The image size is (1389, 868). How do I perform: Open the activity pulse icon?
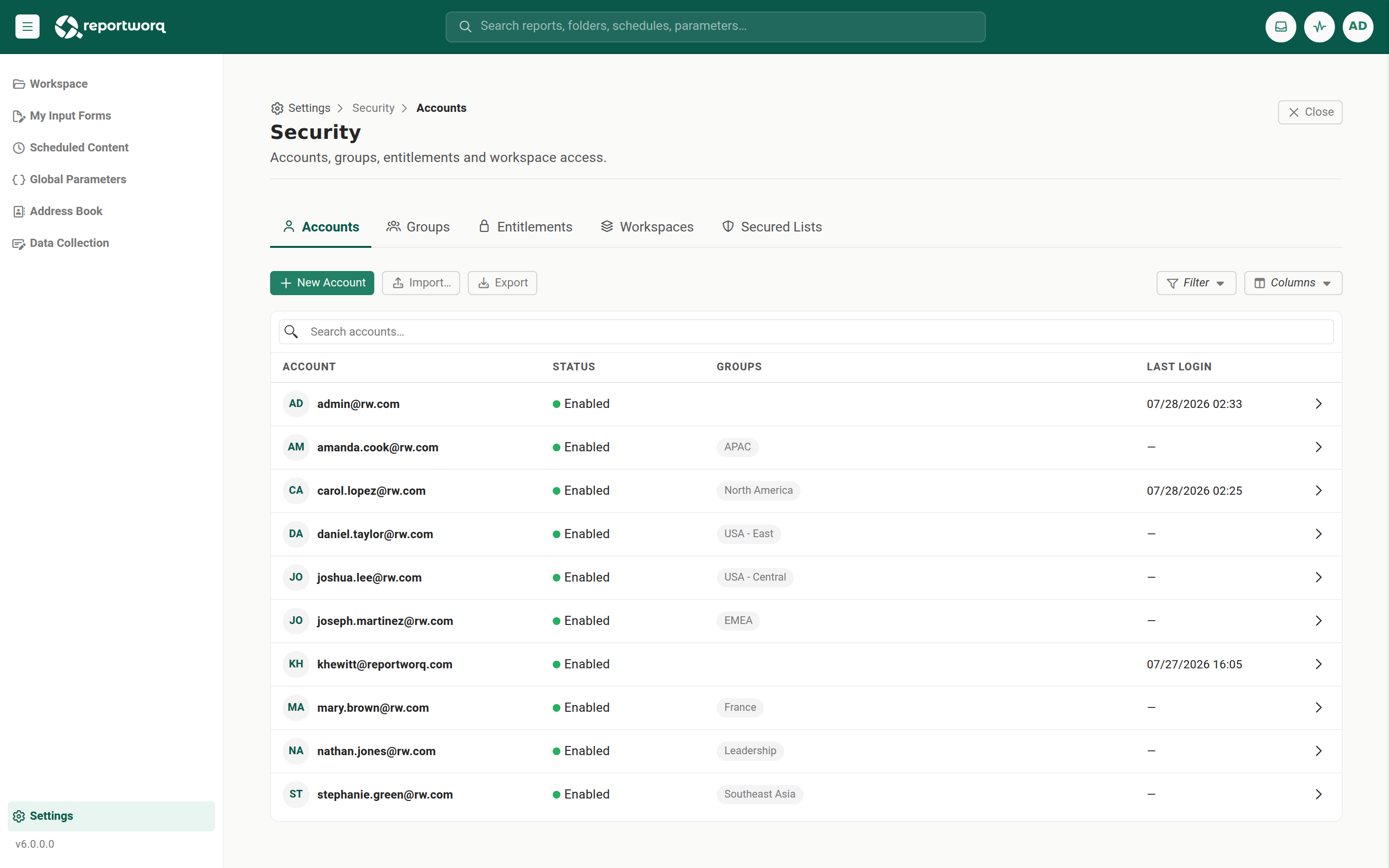pyautogui.click(x=1319, y=27)
